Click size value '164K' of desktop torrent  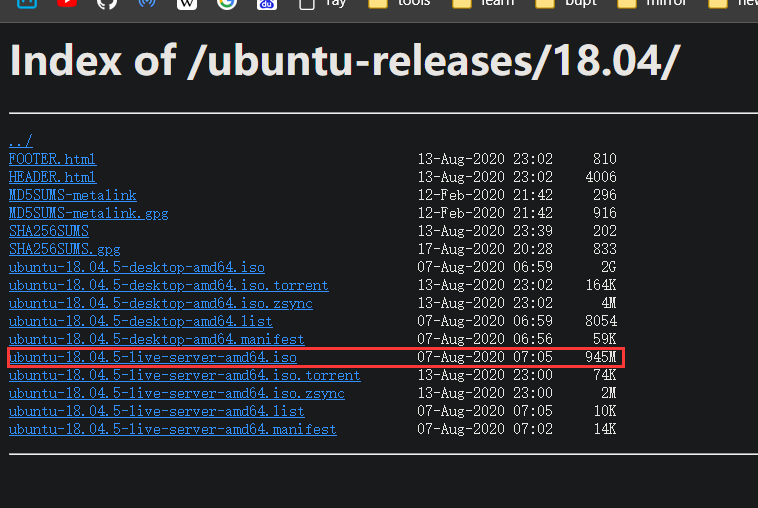[x=601, y=285]
